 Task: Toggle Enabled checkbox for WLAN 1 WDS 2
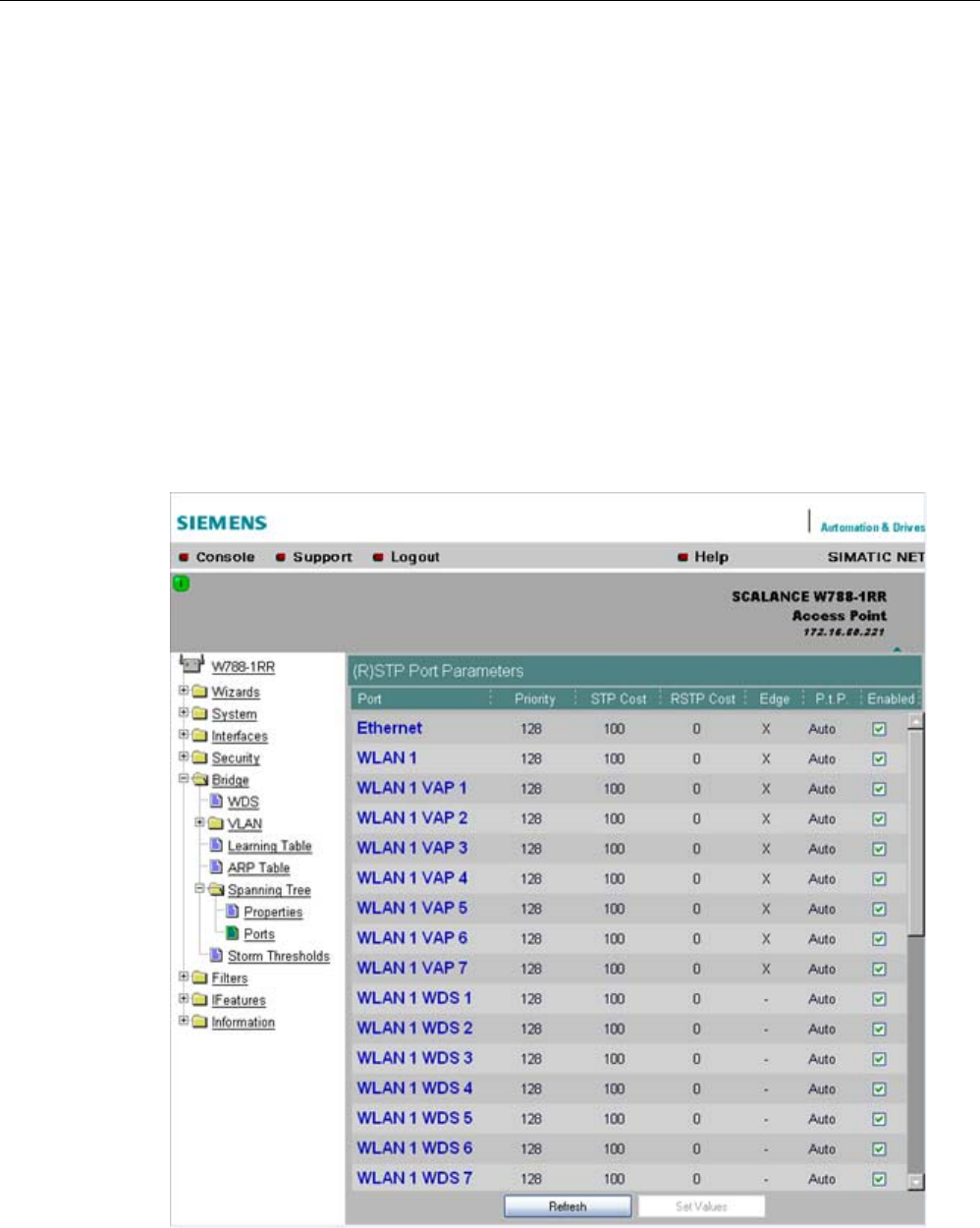(879, 1029)
